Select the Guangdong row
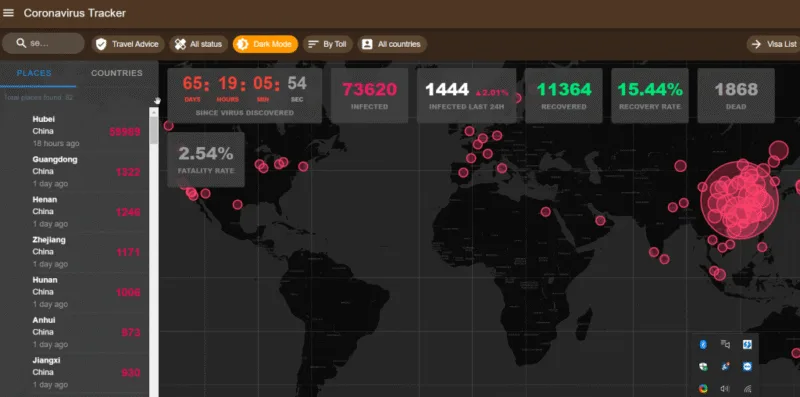Viewport: 800px width, 397px height. (x=74, y=171)
